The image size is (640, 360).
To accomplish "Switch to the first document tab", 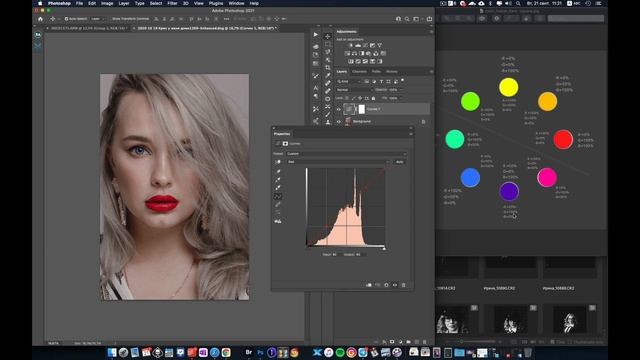I will (87, 29).
